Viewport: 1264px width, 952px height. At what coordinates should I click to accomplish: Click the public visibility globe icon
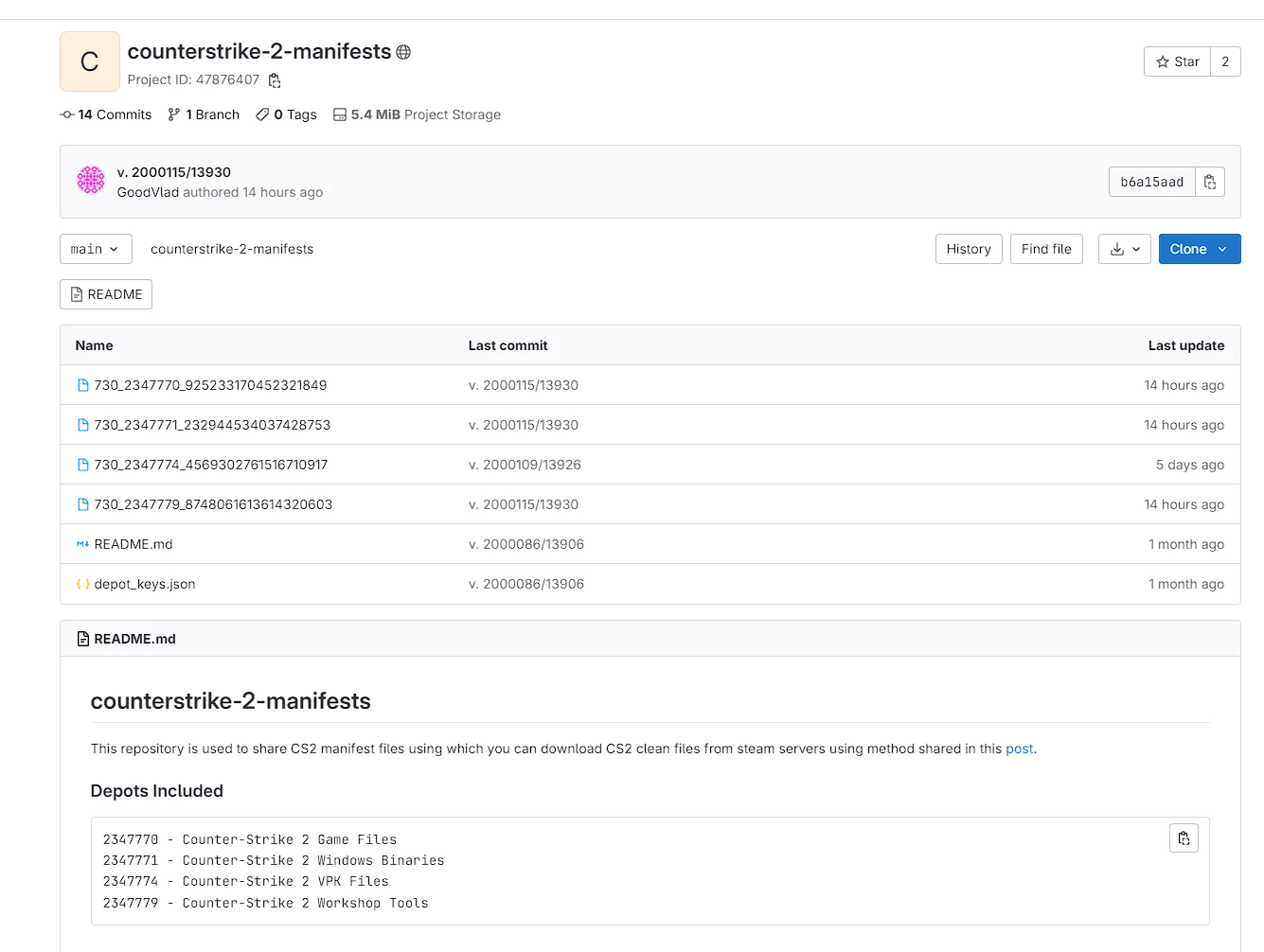[403, 52]
